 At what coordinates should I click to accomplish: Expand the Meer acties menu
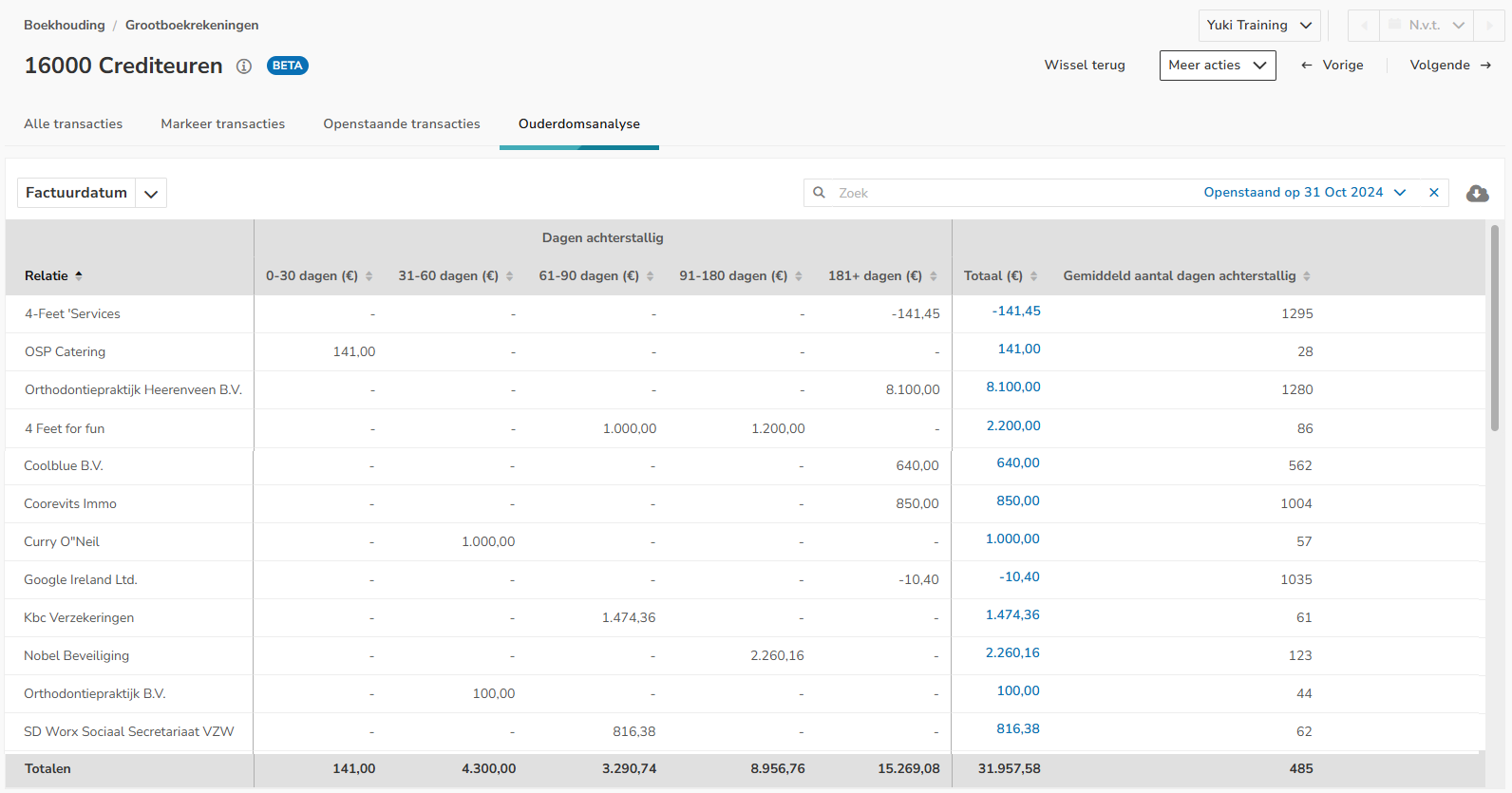(x=1217, y=66)
